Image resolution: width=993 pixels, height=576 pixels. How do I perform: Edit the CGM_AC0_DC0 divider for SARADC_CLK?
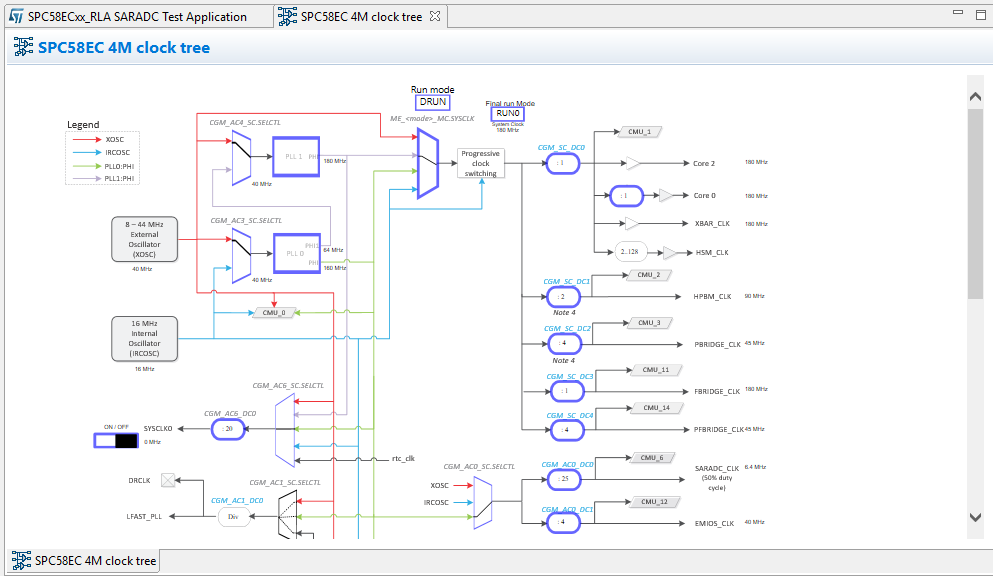point(564,479)
